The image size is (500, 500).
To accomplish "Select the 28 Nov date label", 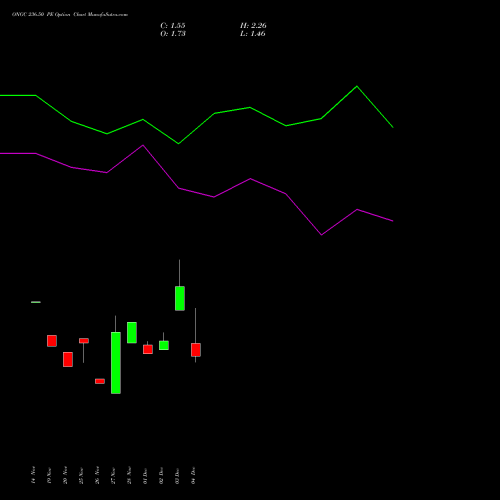I will point(129,475).
